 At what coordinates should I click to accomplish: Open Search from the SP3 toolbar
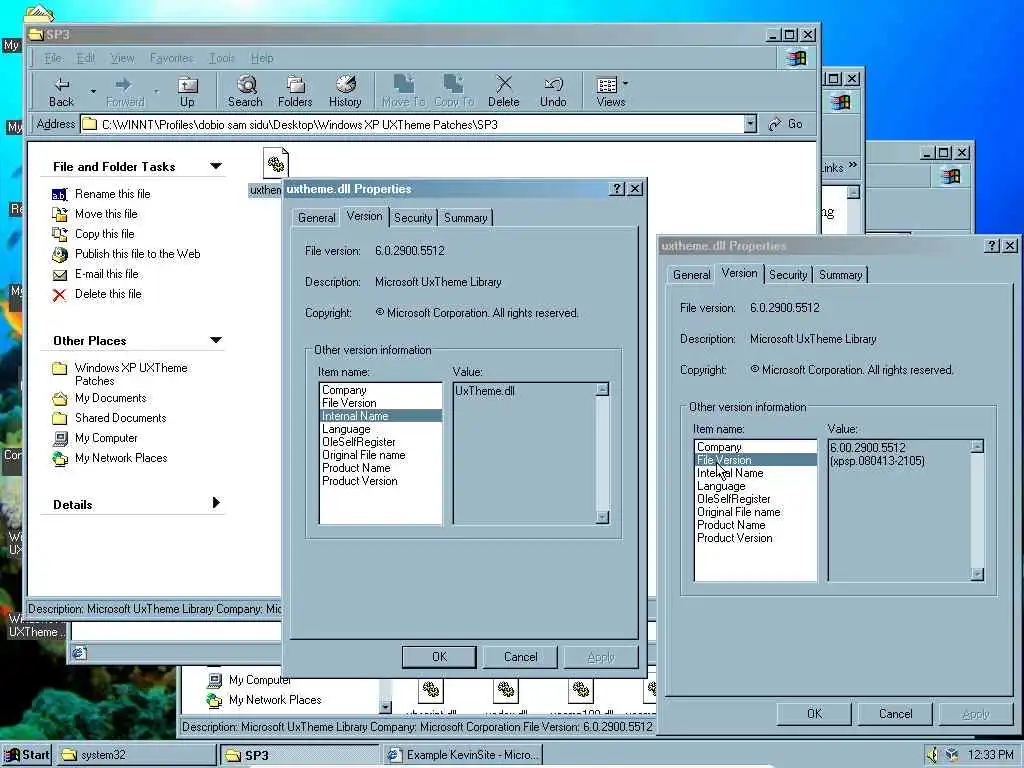(245, 91)
